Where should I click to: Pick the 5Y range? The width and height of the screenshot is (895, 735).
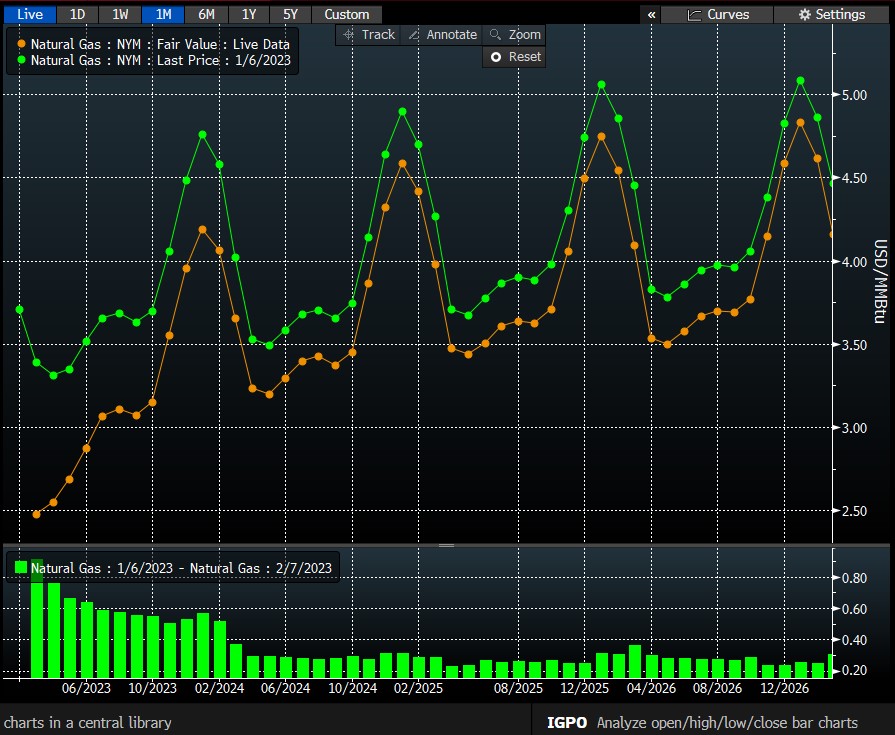tap(290, 14)
